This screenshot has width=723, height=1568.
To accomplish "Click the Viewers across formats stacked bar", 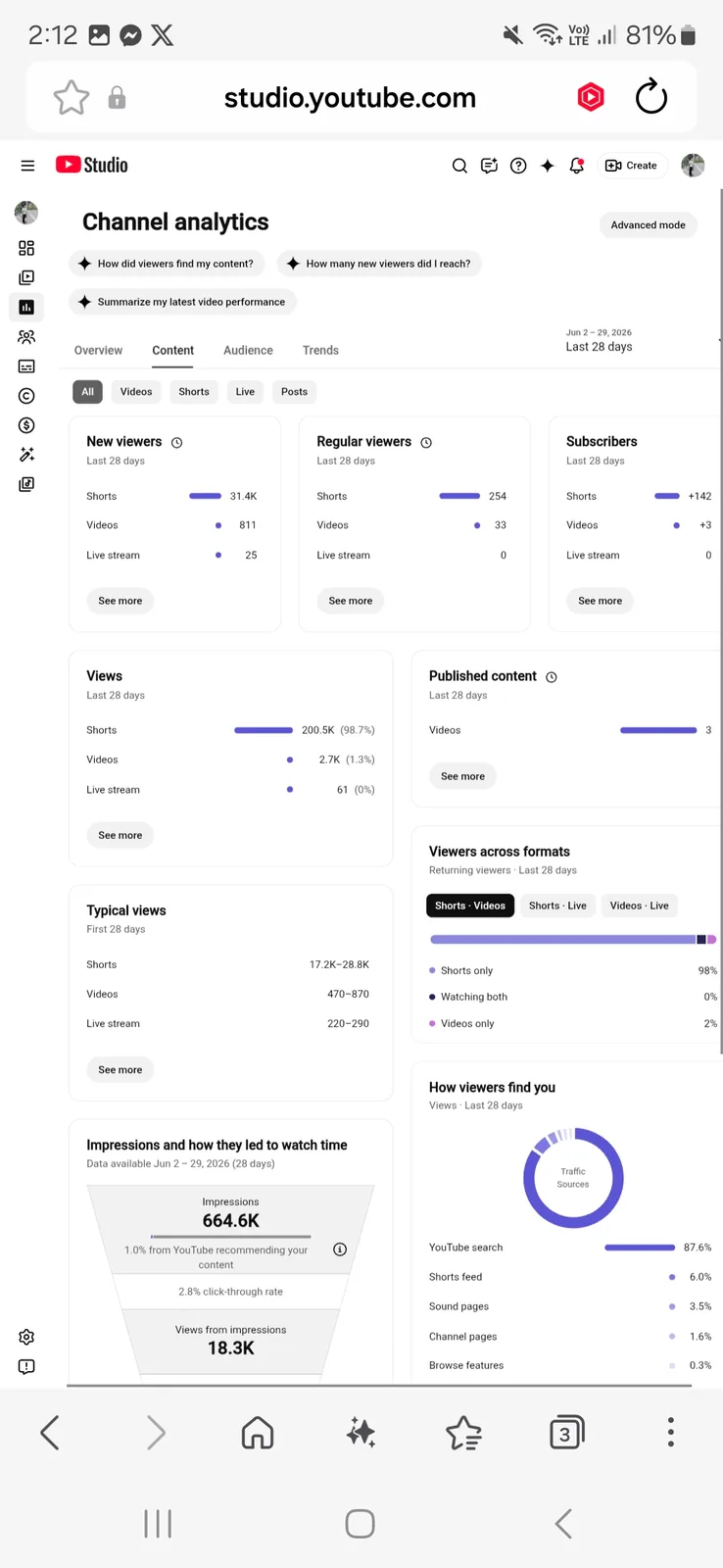I will coord(573,939).
